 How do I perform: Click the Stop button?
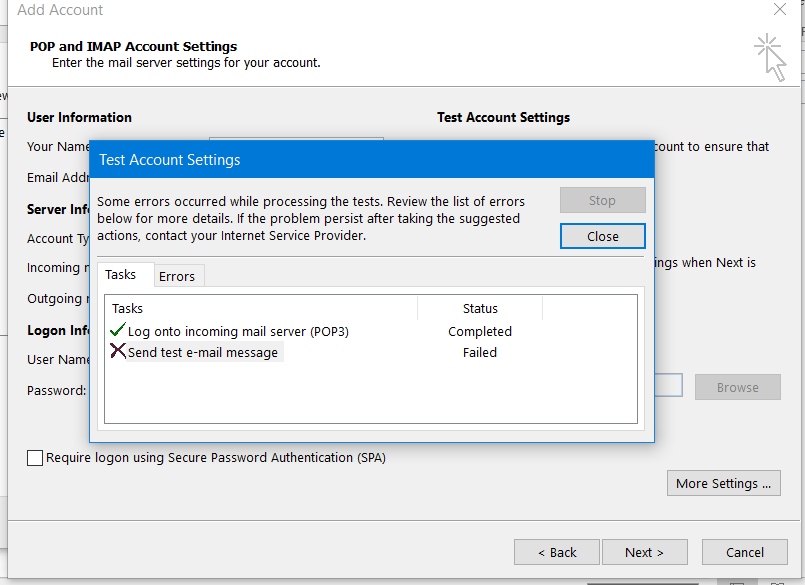point(602,200)
